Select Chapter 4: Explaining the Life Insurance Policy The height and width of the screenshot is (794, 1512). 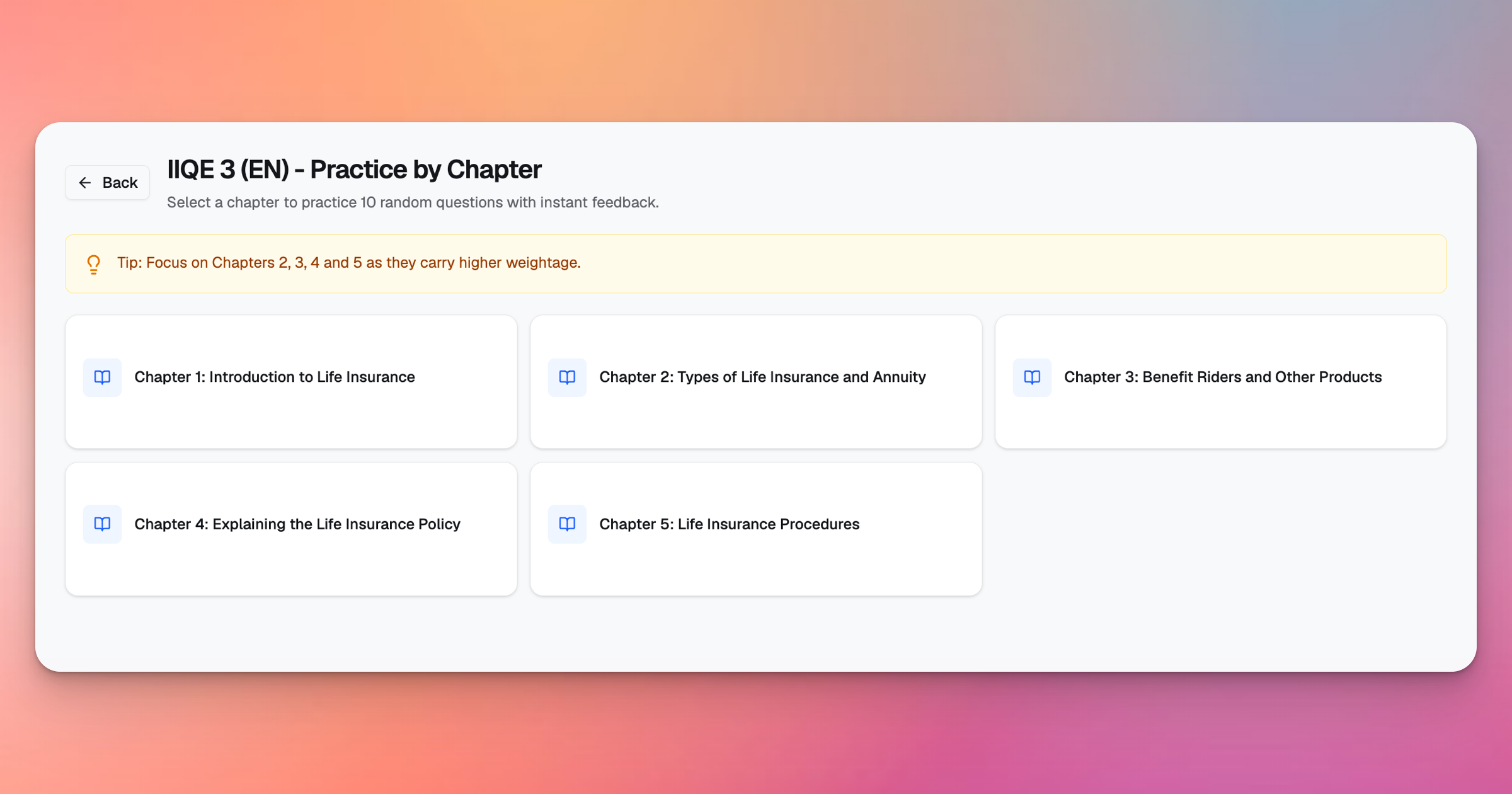291,529
